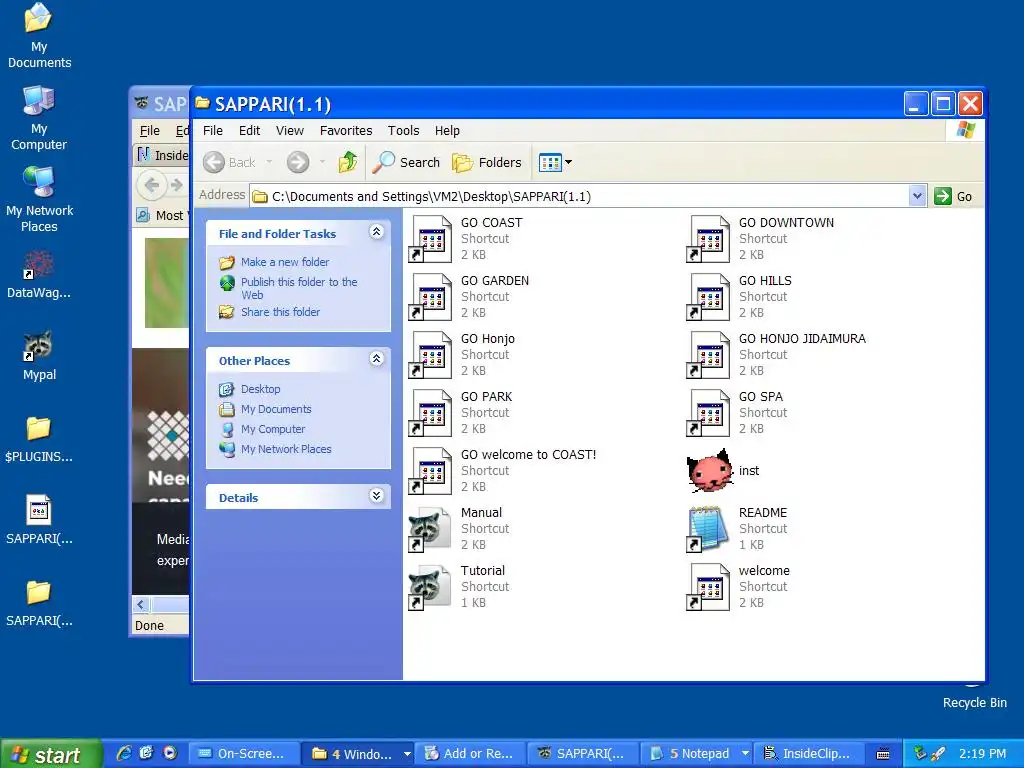This screenshot has height=768, width=1024.
Task: Select the GO welcome to COAST! icon
Action: (430, 471)
